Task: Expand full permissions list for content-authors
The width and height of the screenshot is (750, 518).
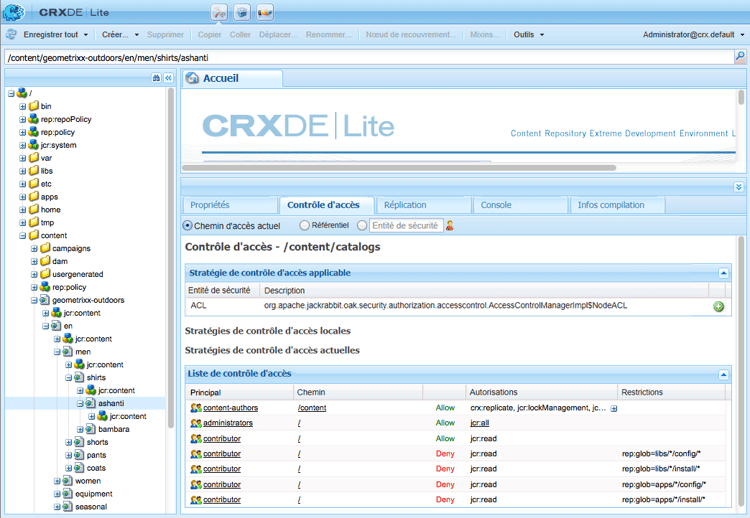Action: [x=614, y=408]
